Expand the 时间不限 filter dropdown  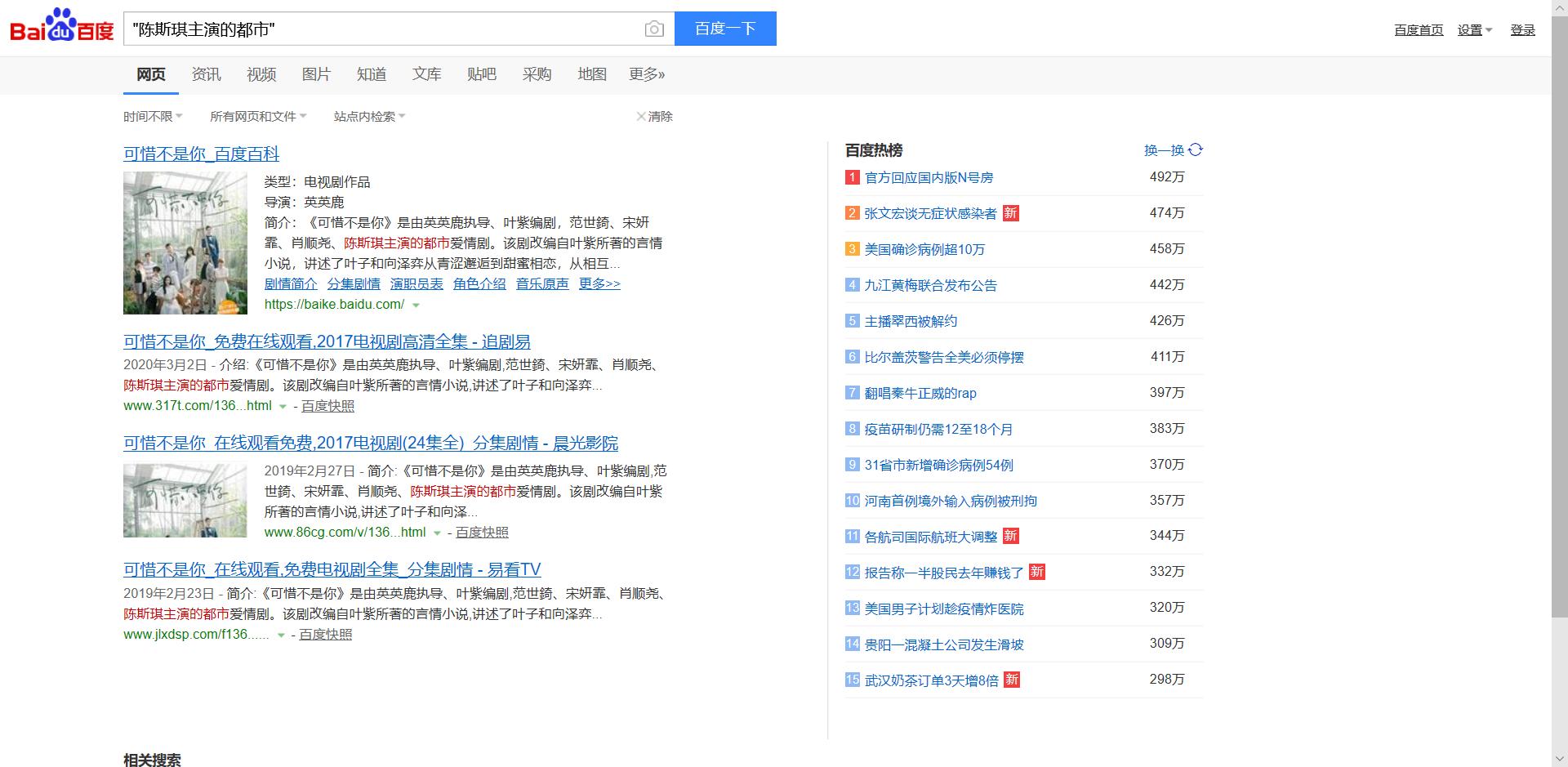pyautogui.click(x=152, y=116)
